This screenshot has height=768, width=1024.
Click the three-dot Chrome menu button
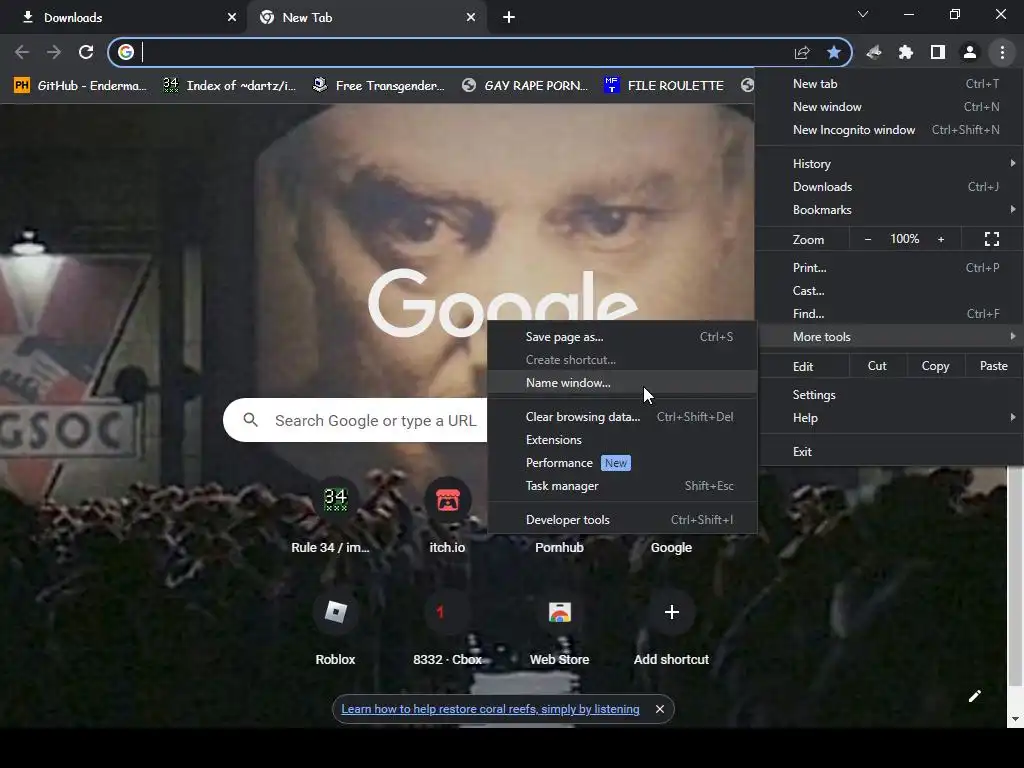1002,52
